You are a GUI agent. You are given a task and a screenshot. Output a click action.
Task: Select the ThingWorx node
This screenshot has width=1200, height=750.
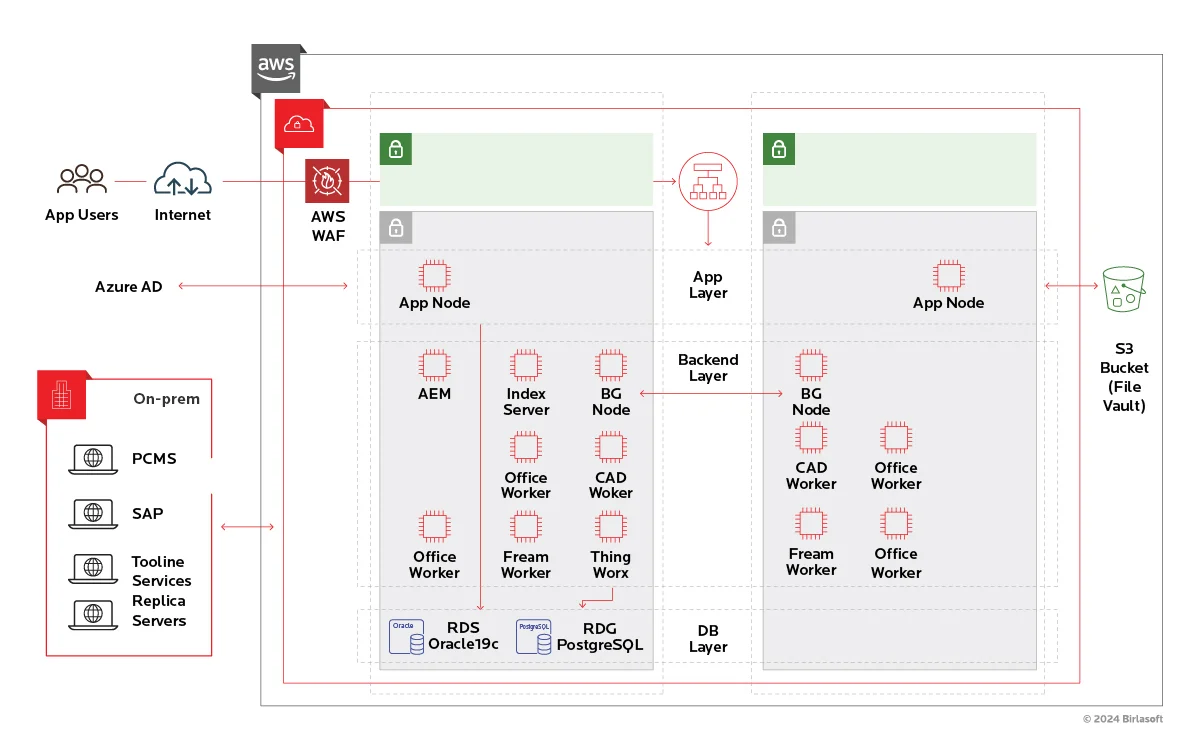[610, 529]
